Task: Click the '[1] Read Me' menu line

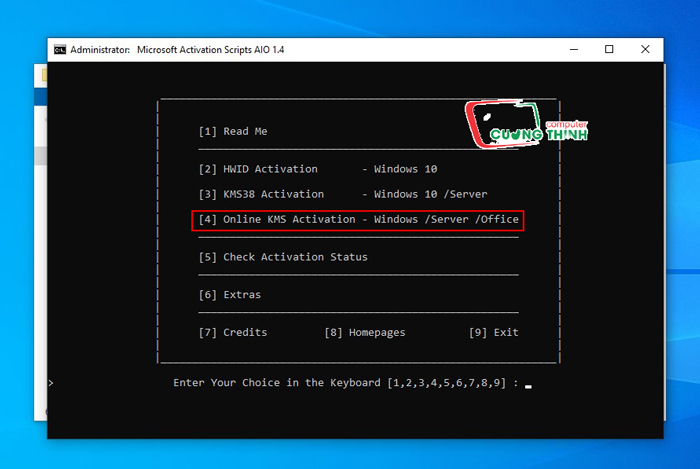Action: point(233,131)
